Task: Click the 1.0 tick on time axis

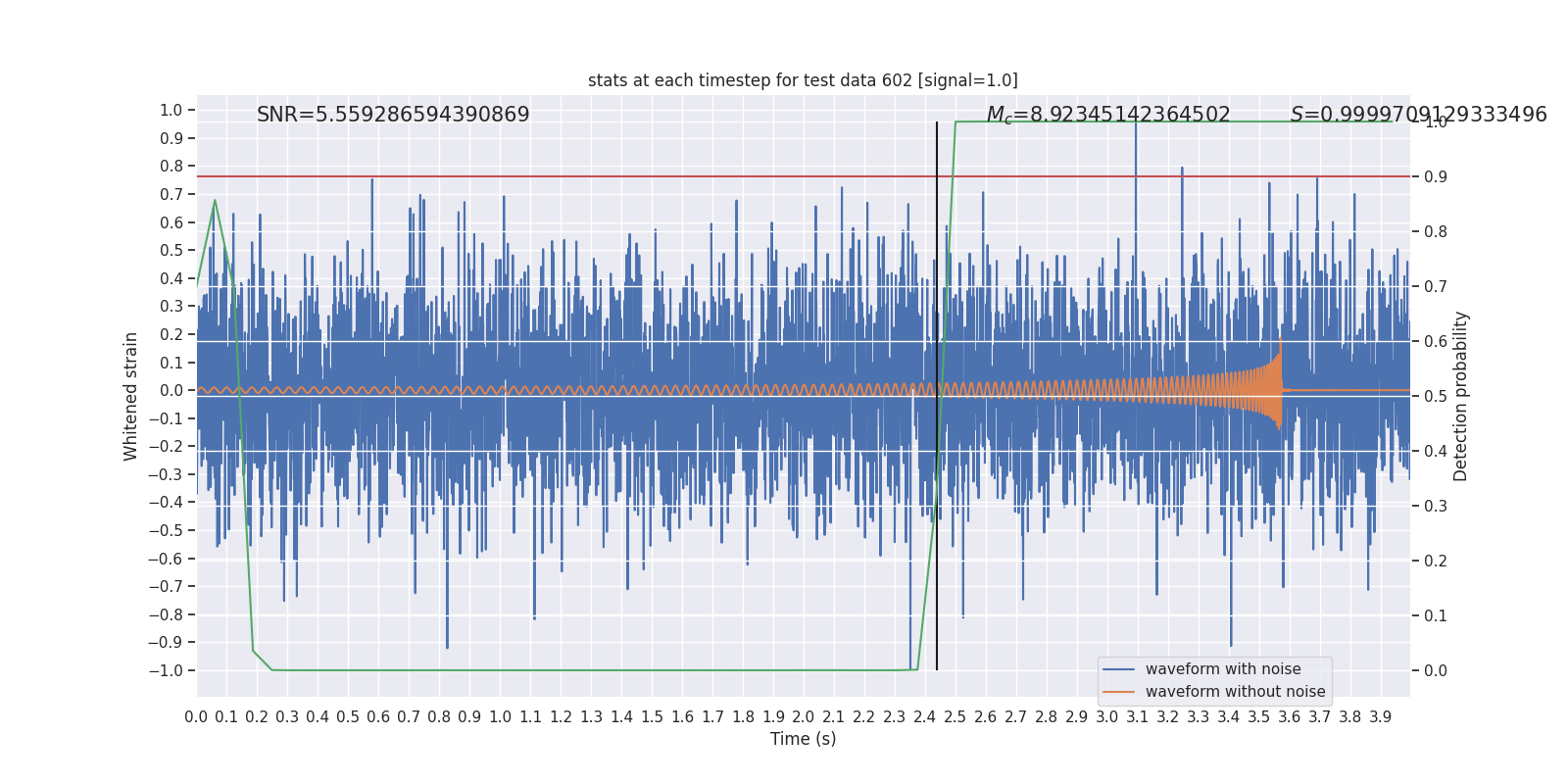Action: click(500, 717)
